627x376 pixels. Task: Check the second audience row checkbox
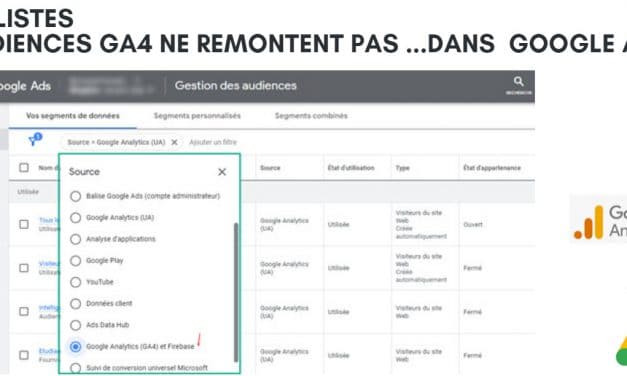click(24, 268)
